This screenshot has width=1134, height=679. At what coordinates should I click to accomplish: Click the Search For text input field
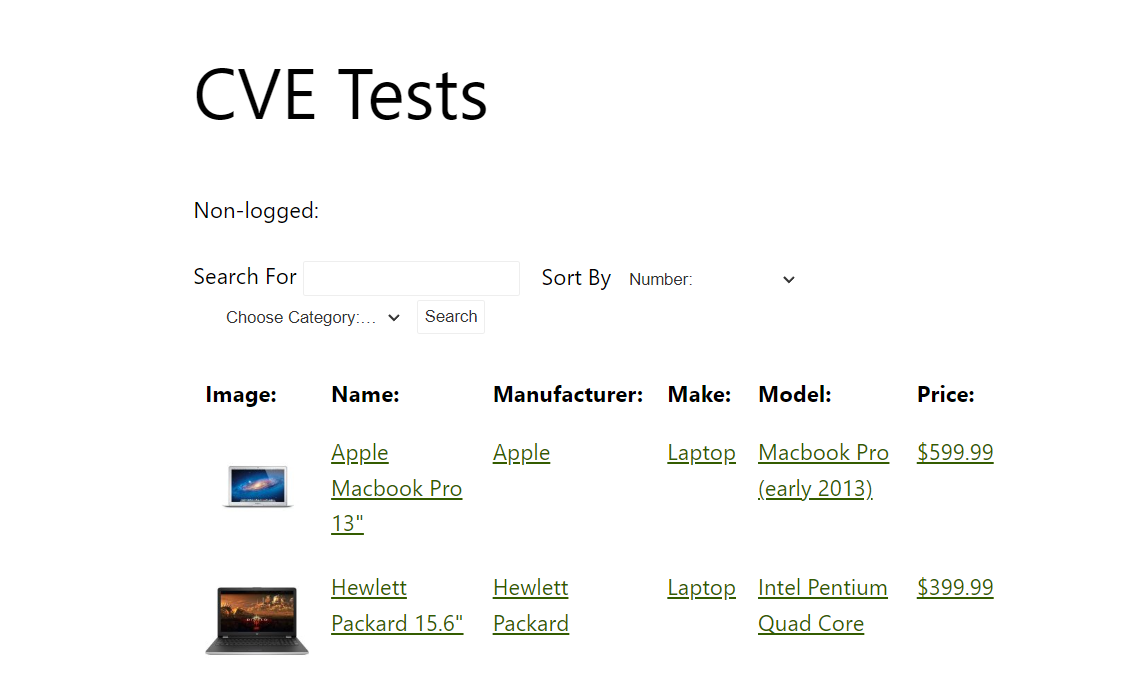pos(411,278)
